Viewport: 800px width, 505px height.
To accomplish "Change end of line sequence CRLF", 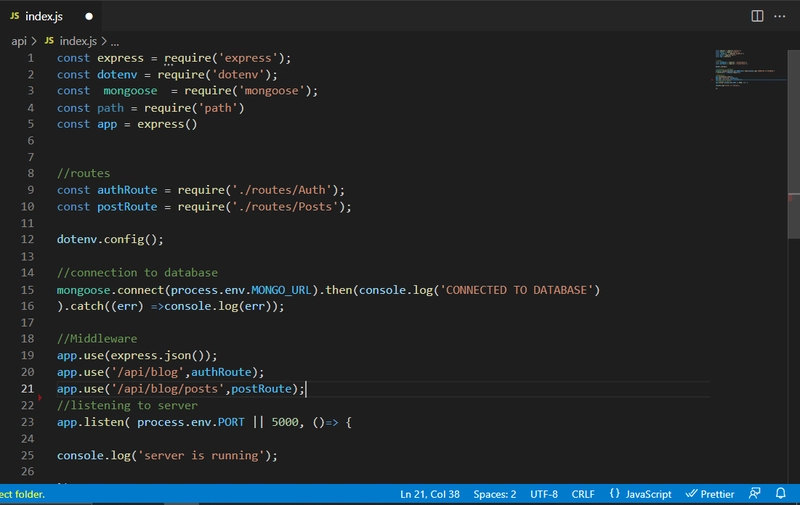I will pyautogui.click(x=583, y=494).
